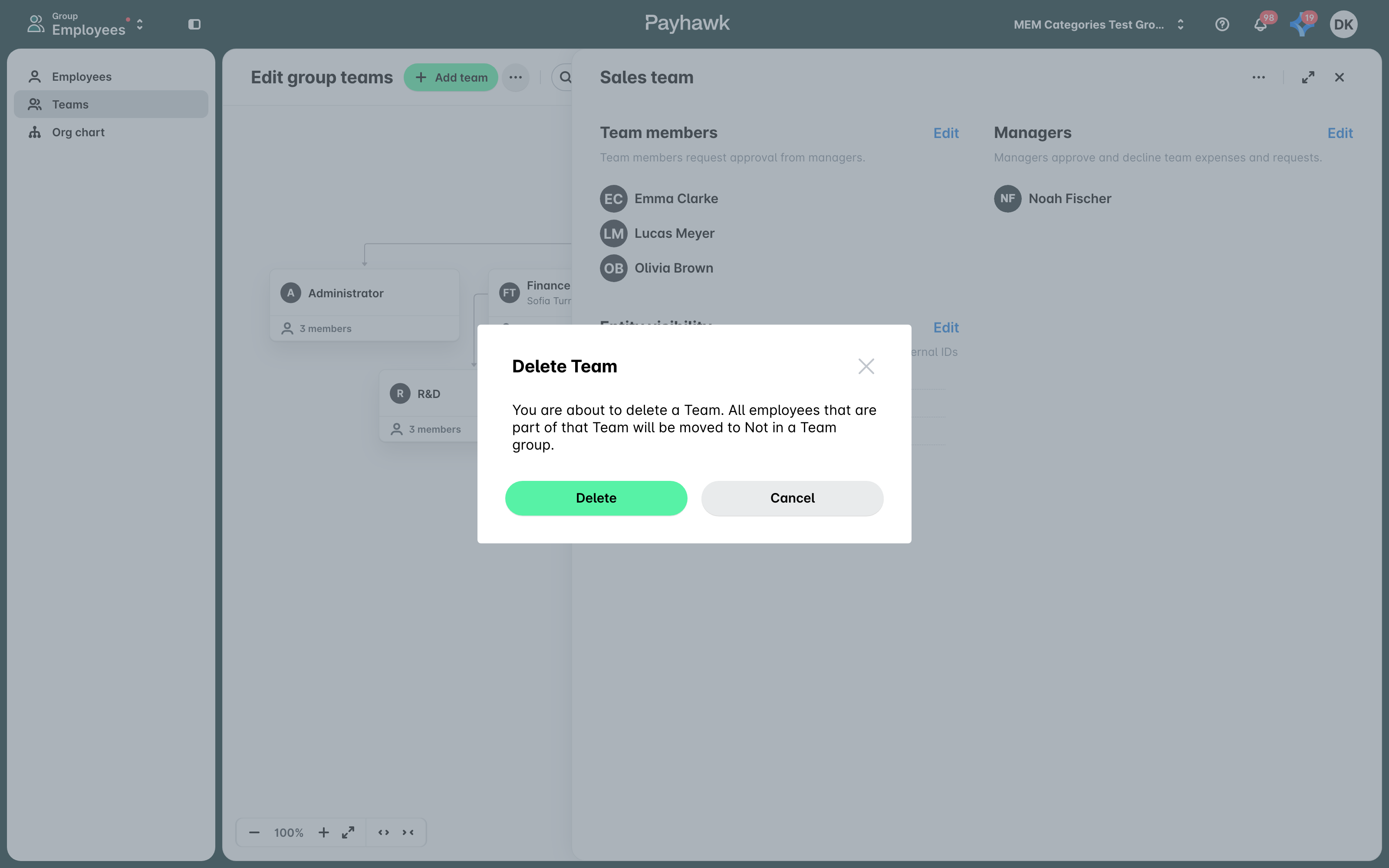Collapse all teams with the inward arrows icon
Image resolution: width=1389 pixels, height=868 pixels.
(408, 832)
